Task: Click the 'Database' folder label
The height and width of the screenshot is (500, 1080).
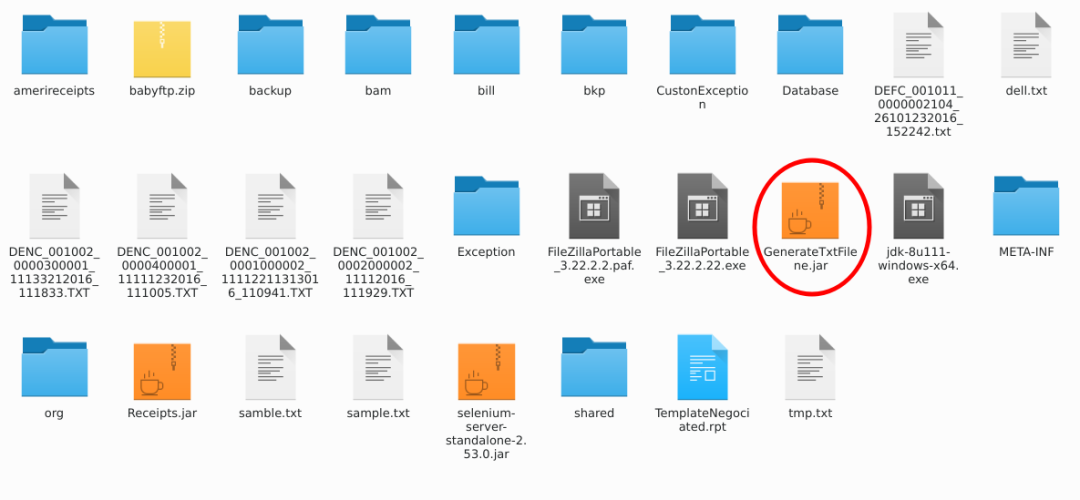Action: click(810, 91)
